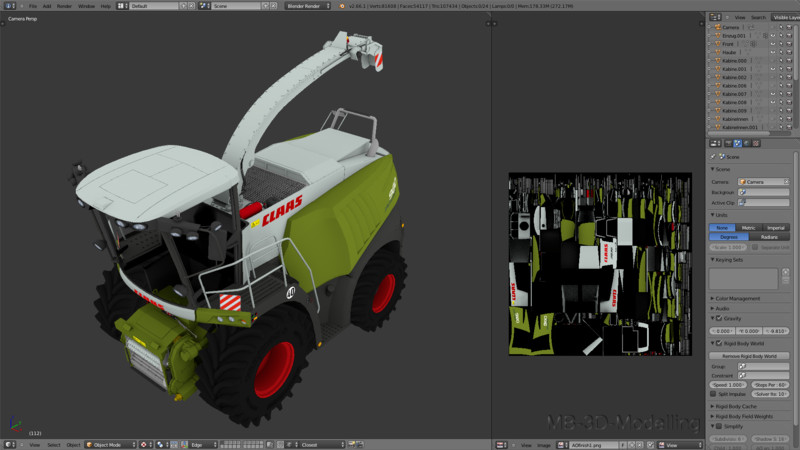Click the Active Clip field
This screenshot has width=800, height=450.
pyautogui.click(x=763, y=203)
